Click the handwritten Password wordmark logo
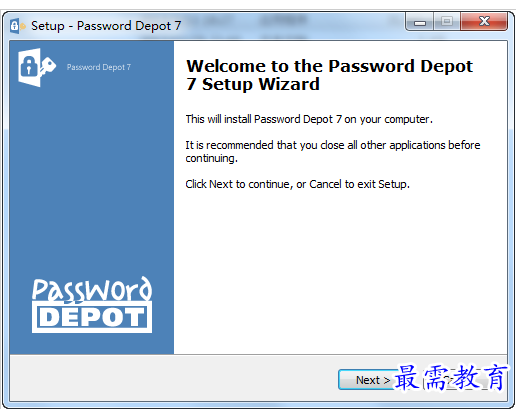The image size is (516, 409). (x=92, y=289)
